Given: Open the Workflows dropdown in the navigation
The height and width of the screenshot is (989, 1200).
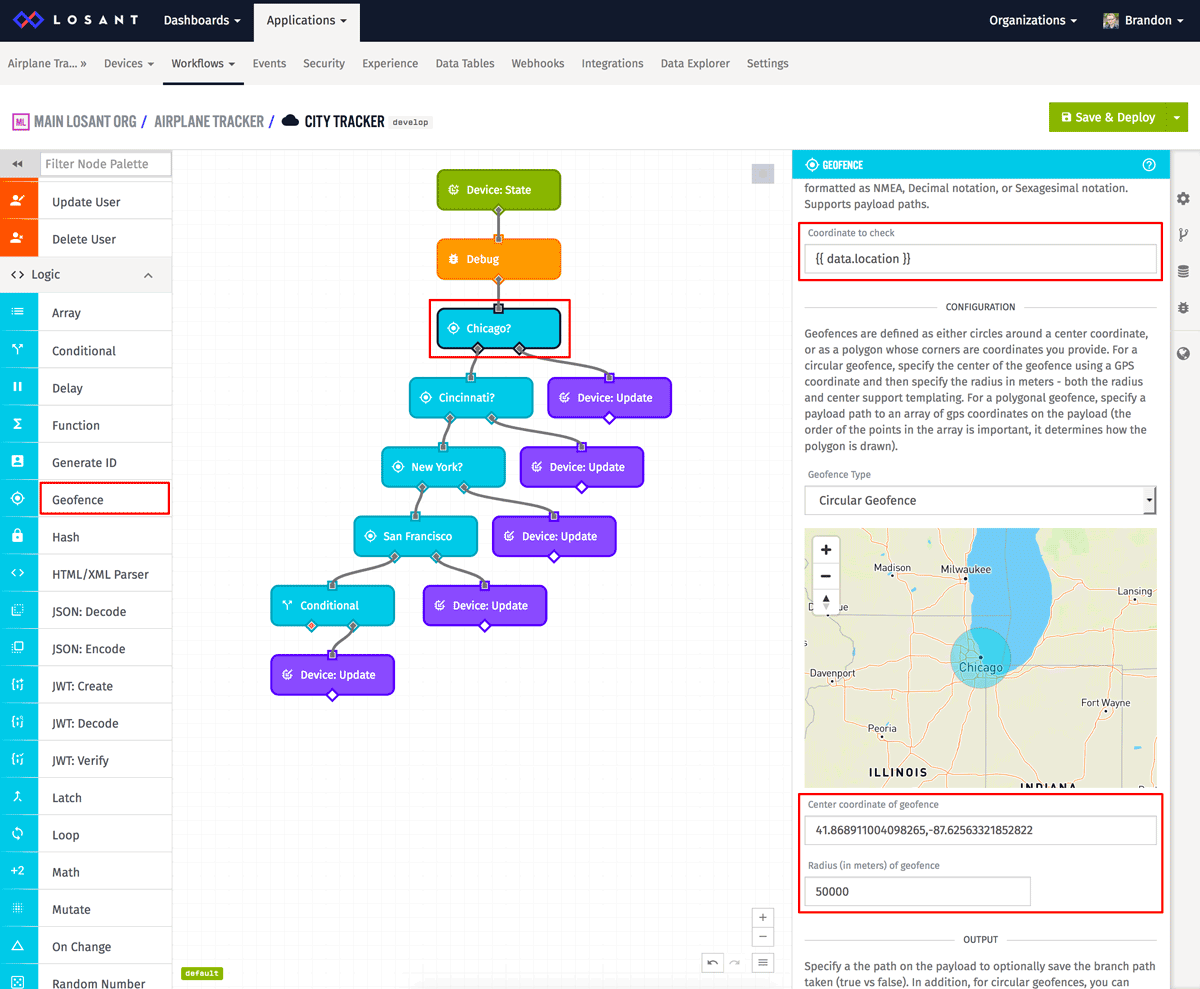Looking at the screenshot, I should tap(203, 62).
